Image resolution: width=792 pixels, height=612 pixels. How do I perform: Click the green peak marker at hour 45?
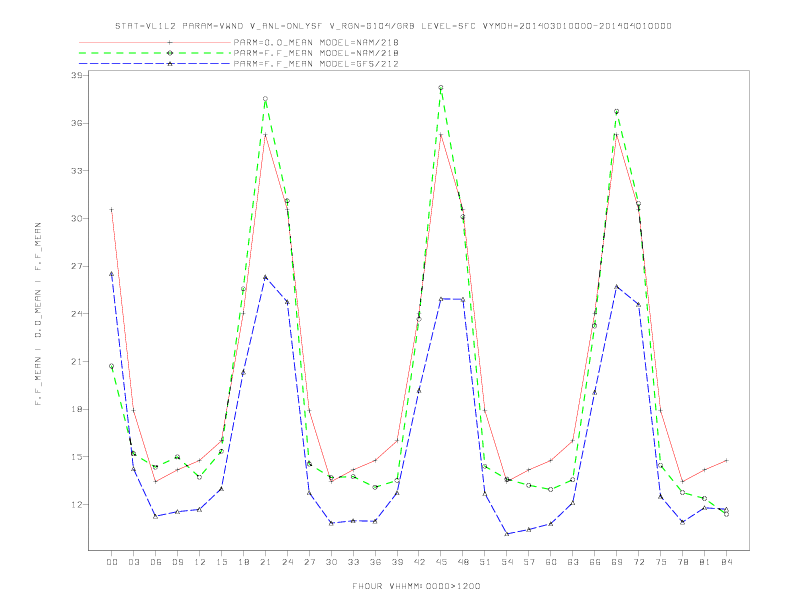point(440,88)
